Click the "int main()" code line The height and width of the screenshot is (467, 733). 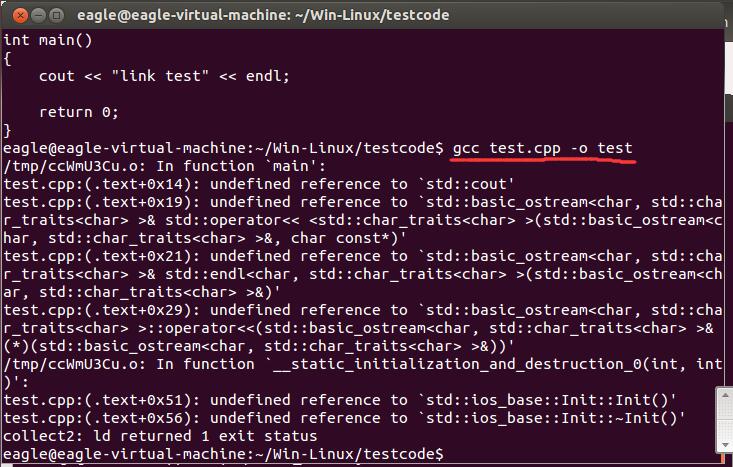point(47,40)
